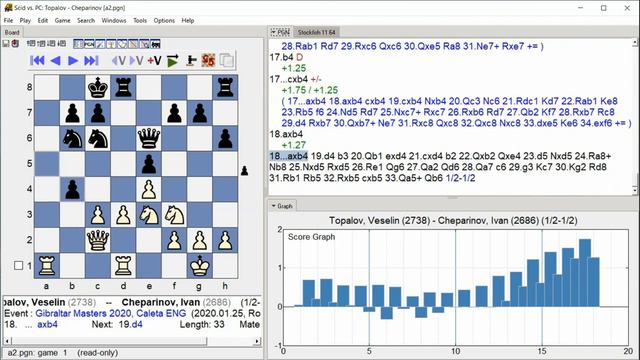The height and width of the screenshot is (360, 640).
Task: Click the blue axb4 link in game info
Action: pyautogui.click(x=47, y=324)
